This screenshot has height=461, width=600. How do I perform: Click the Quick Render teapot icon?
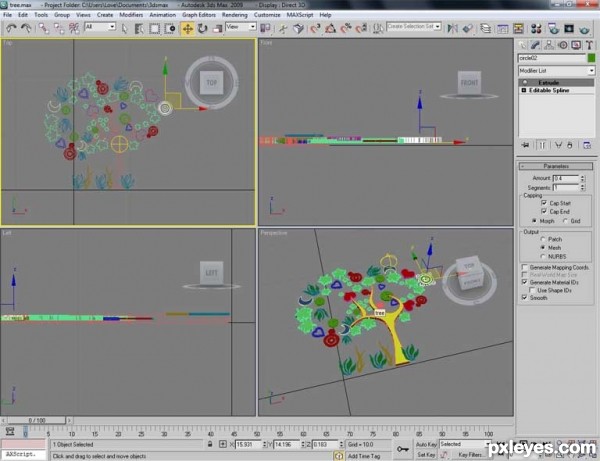click(x=584, y=28)
